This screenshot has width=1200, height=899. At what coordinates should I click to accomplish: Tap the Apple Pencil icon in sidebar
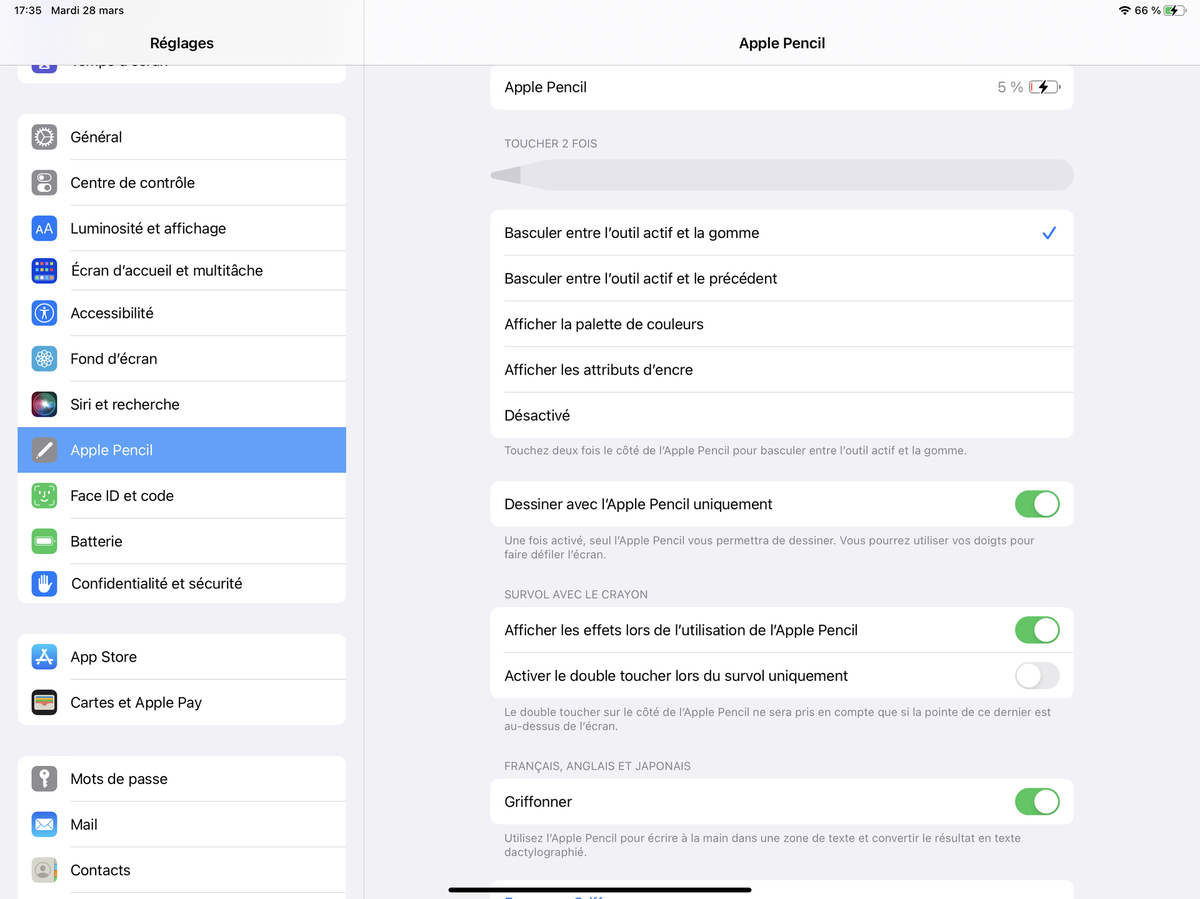(44, 450)
